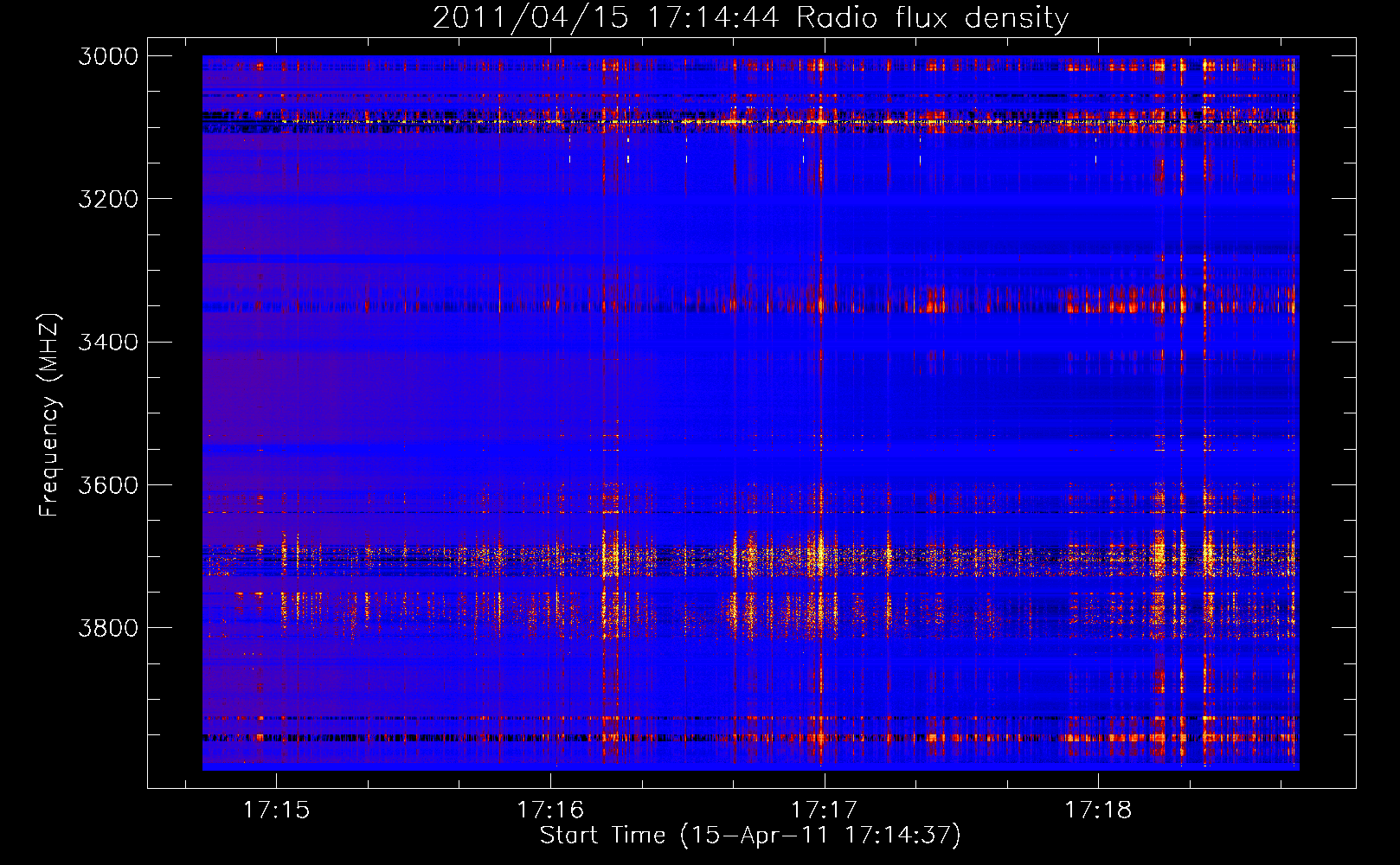Click the 17:16 time tick label

pyautogui.click(x=550, y=810)
